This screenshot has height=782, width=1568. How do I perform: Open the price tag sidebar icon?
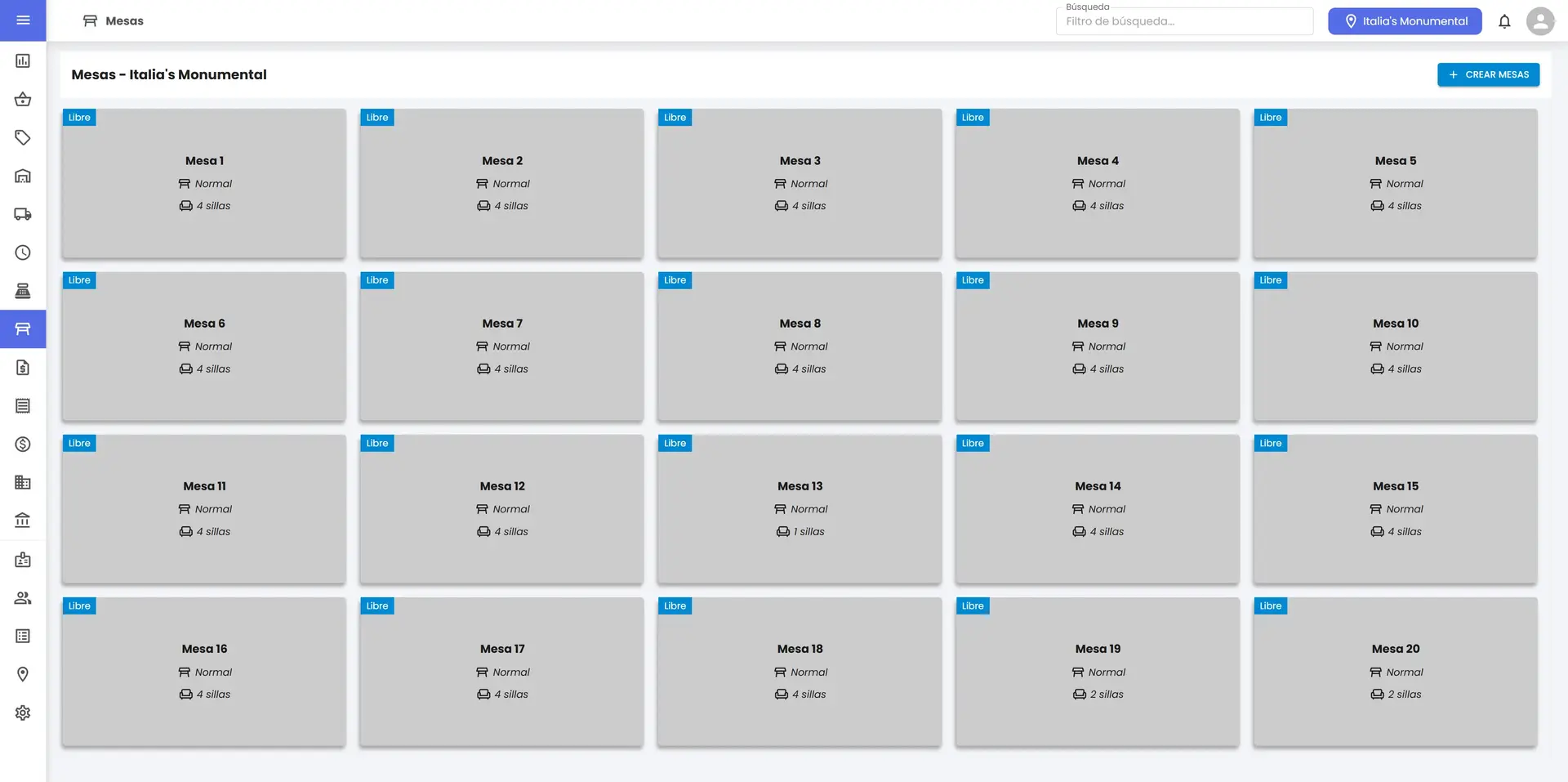click(23, 137)
